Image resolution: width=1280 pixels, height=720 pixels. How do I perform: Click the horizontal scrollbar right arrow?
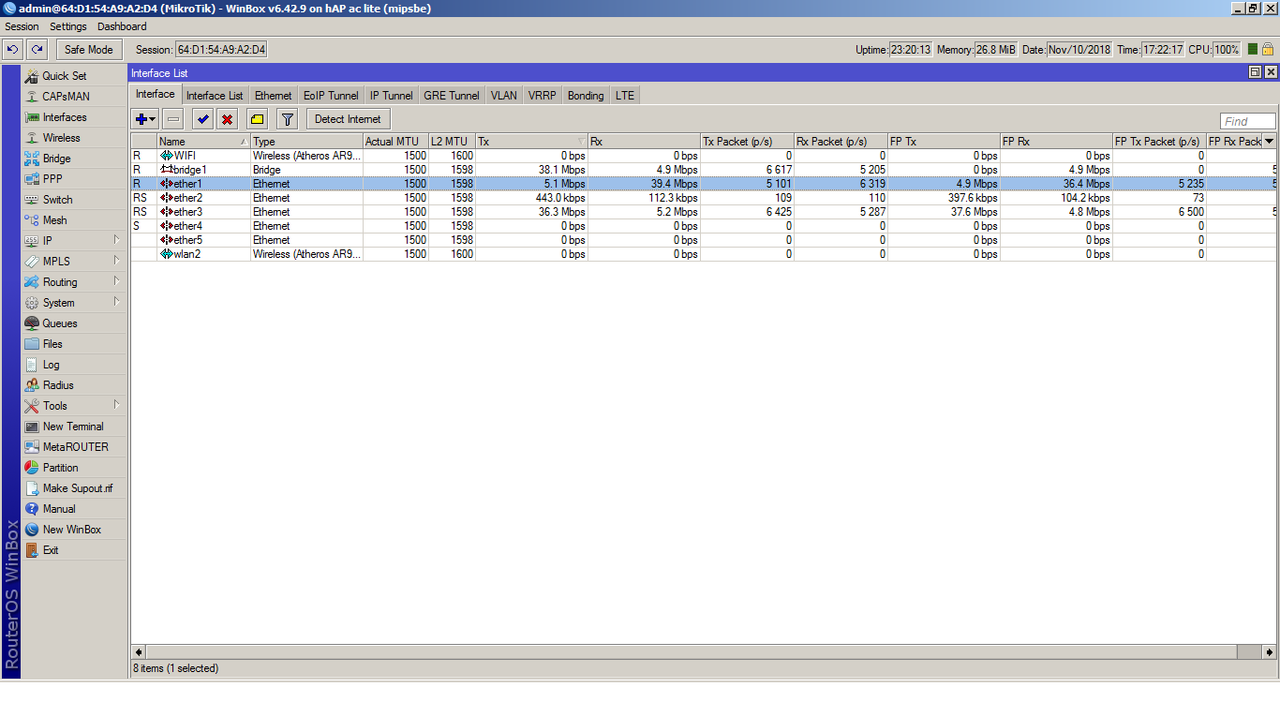coord(1270,652)
